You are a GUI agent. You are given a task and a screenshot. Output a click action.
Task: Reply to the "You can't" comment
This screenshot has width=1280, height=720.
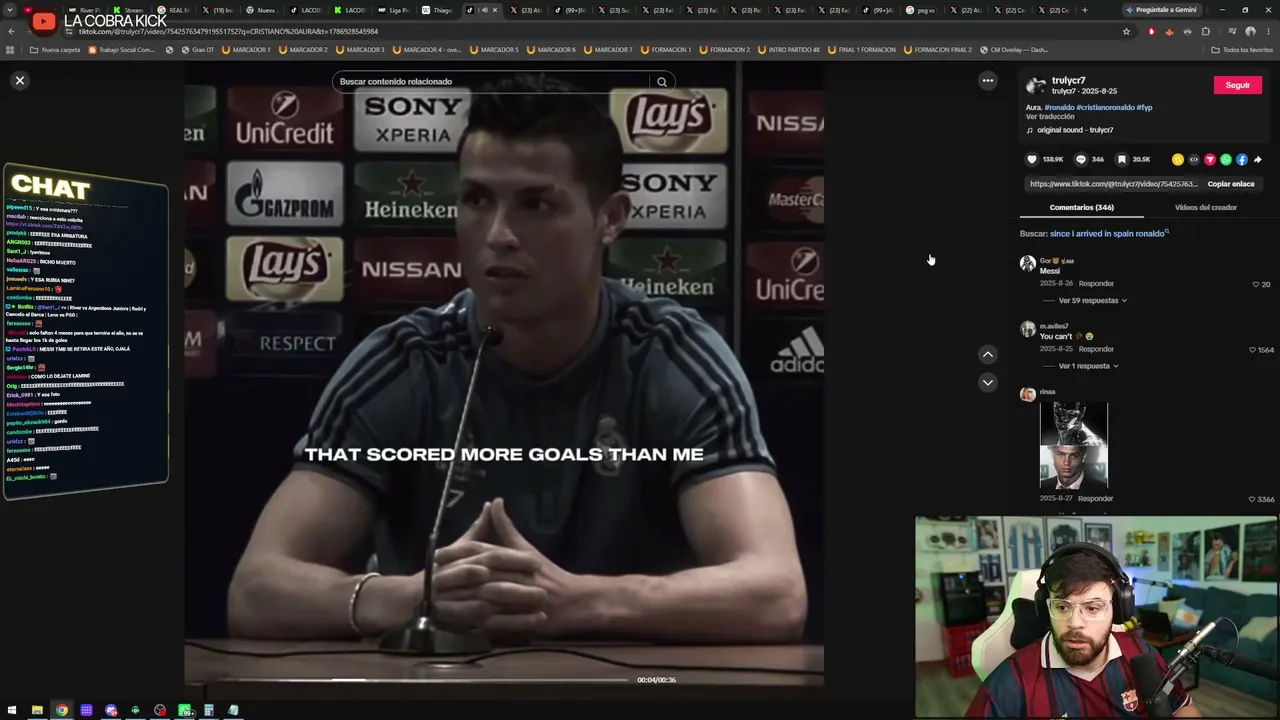[x=1096, y=349]
